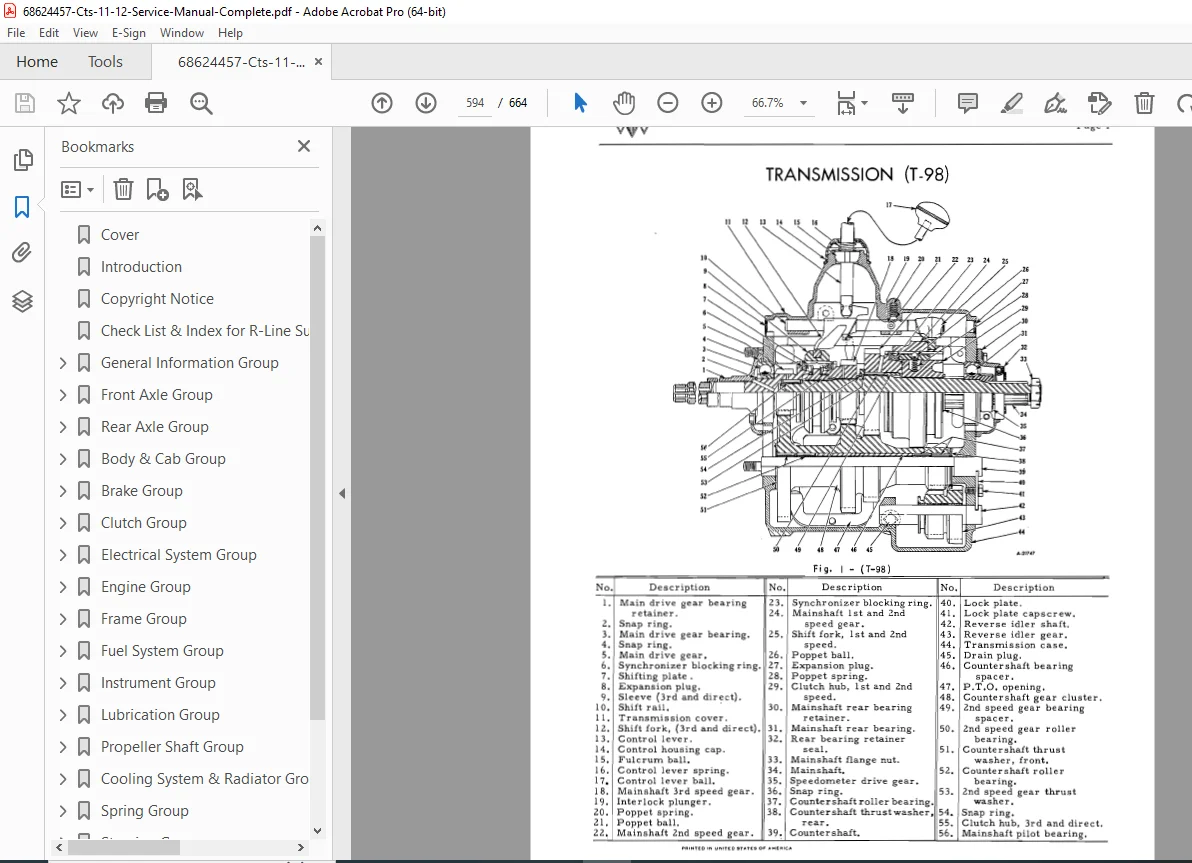Image resolution: width=1192 pixels, height=863 pixels.
Task: Open the Help menu
Action: click(230, 33)
